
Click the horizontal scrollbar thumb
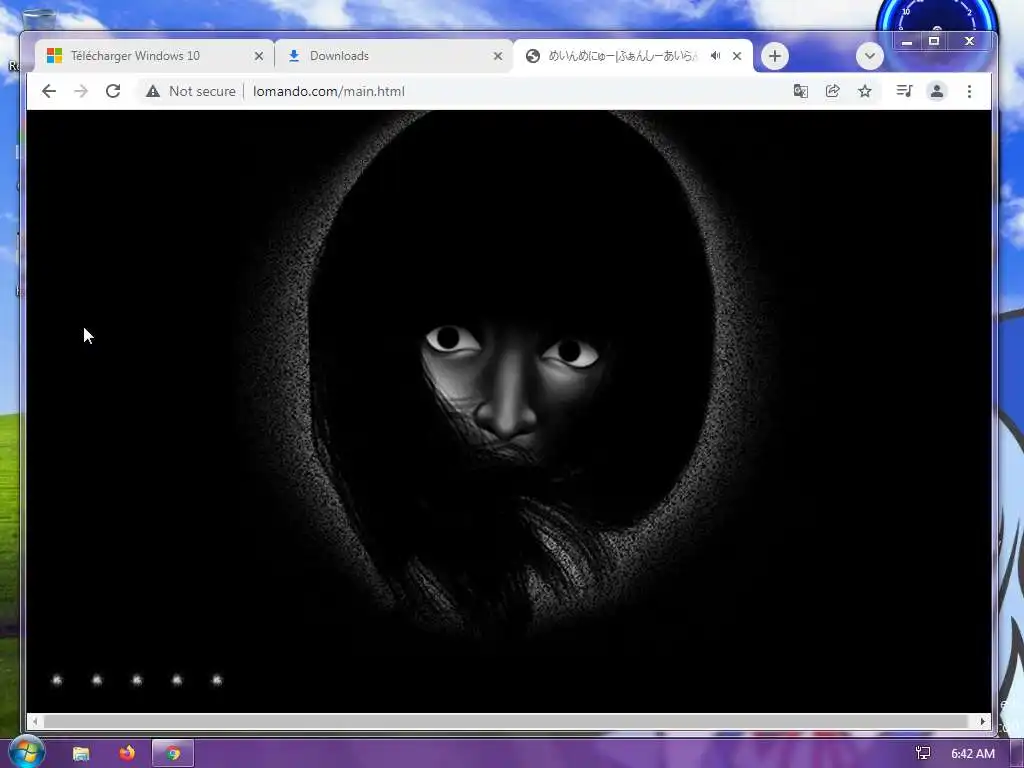507,722
